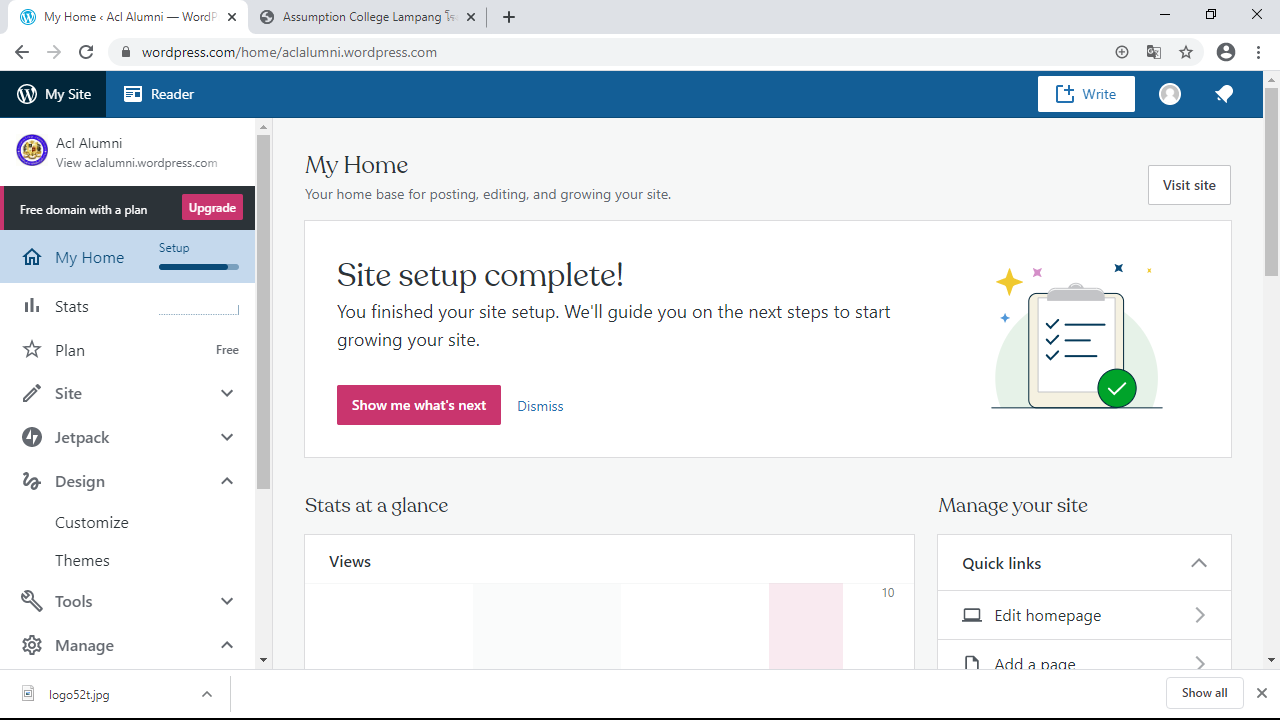The height and width of the screenshot is (720, 1280).
Task: Expand the Tools sidebar section
Action: coord(227,602)
